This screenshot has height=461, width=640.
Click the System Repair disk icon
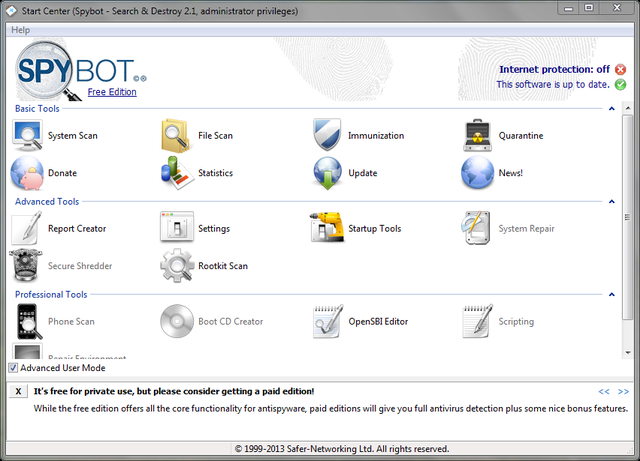click(x=476, y=228)
